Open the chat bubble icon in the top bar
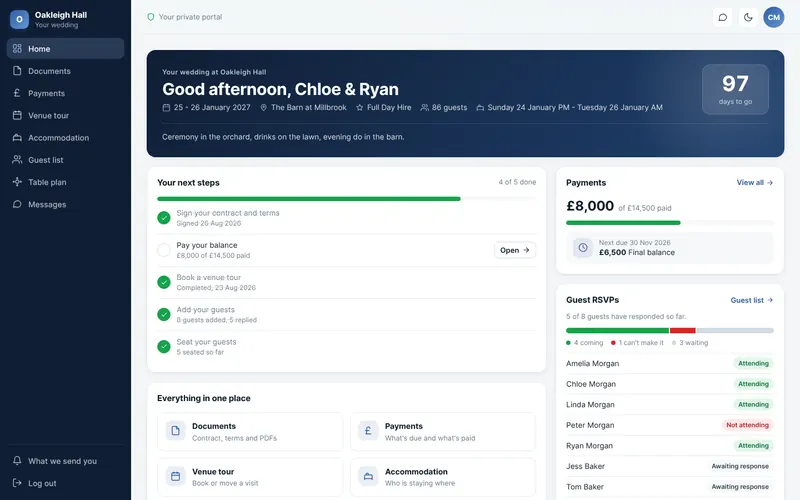 (722, 17)
